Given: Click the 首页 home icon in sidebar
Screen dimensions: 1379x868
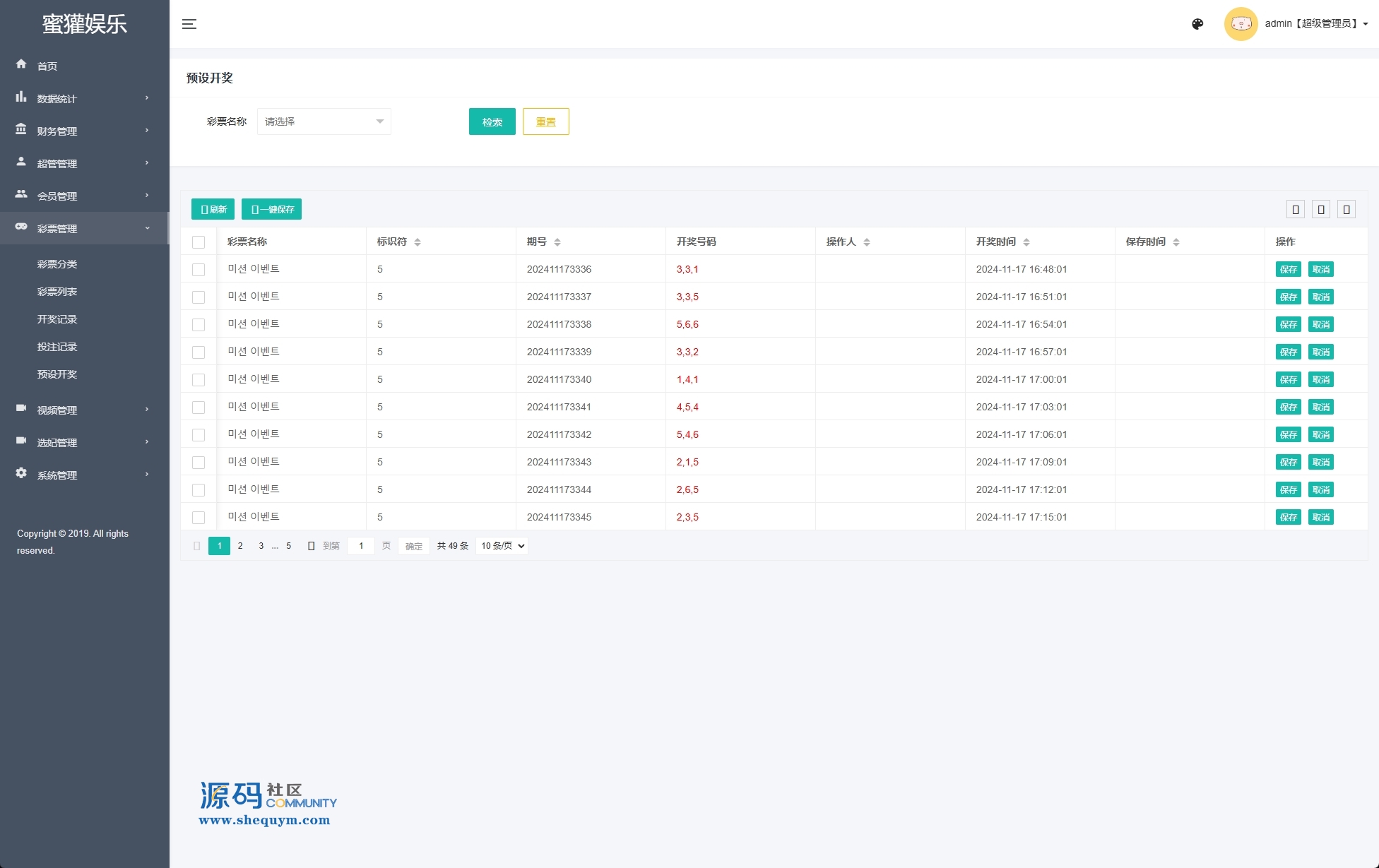Looking at the screenshot, I should [x=21, y=64].
